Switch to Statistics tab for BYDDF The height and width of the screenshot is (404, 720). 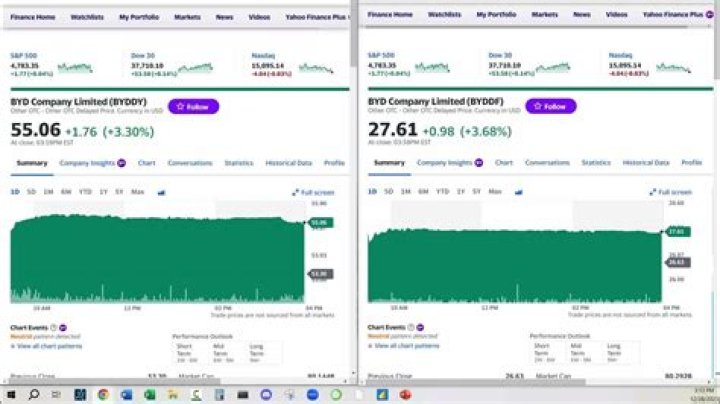click(596, 163)
